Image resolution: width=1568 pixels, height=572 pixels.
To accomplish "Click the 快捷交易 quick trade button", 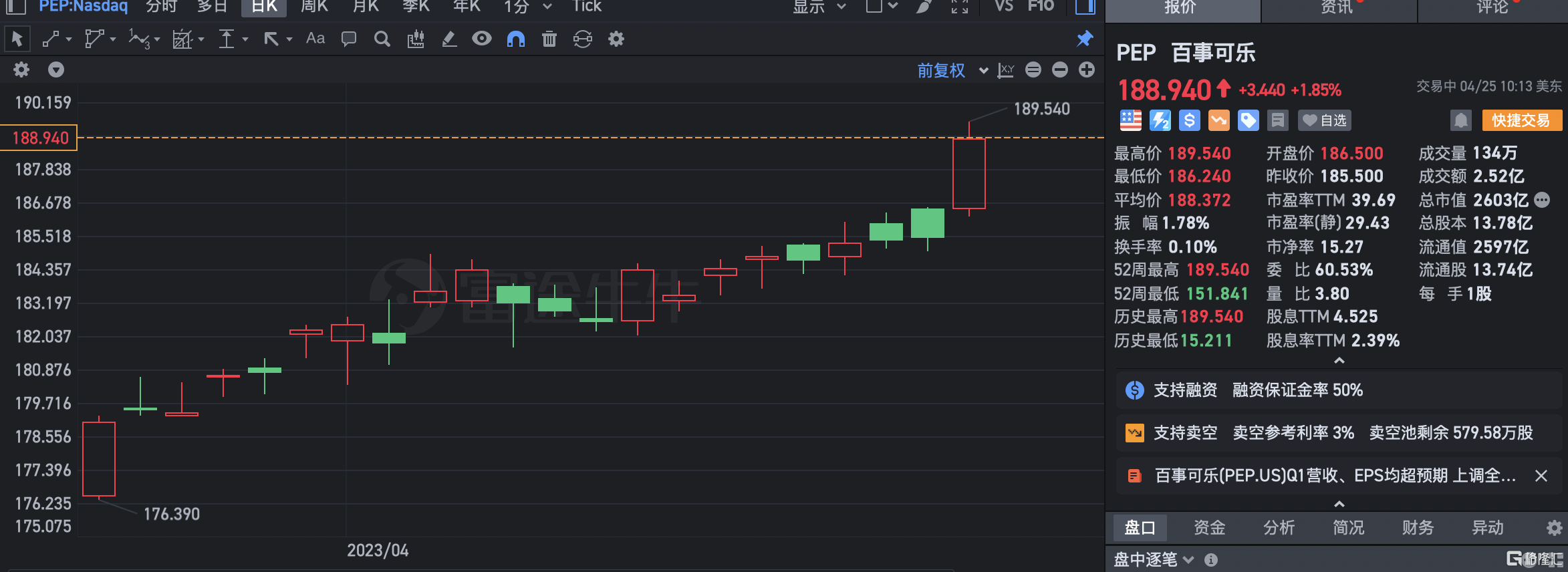I will [1521, 120].
